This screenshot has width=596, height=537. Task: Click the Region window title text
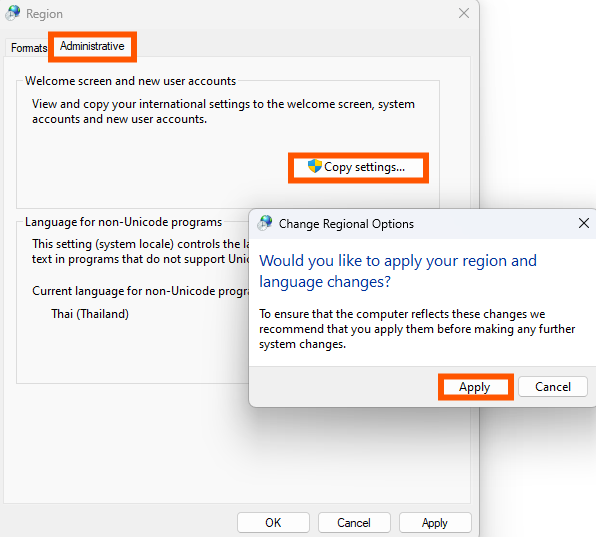click(x=44, y=14)
